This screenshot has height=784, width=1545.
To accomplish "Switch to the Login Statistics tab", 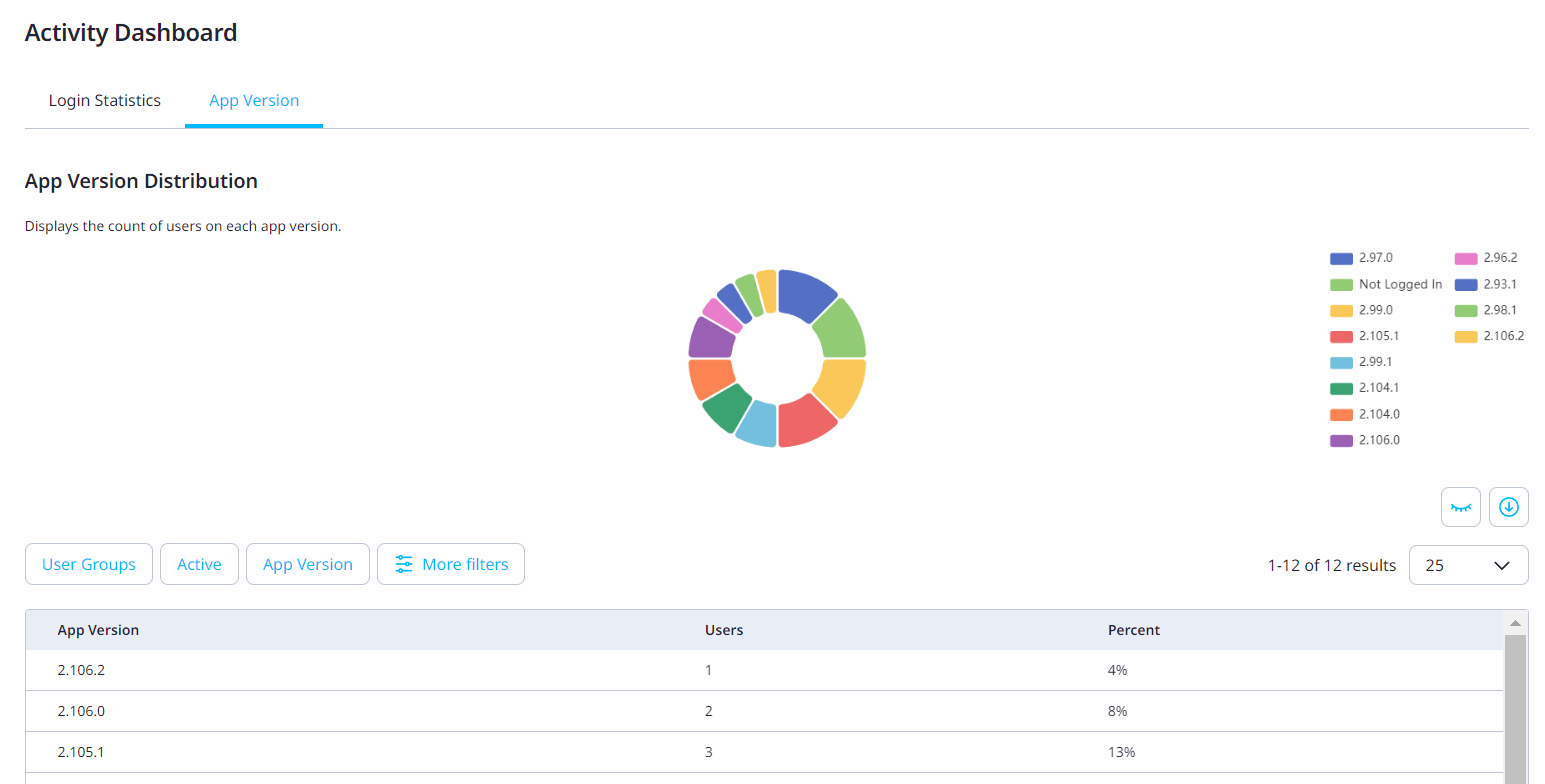I will [x=104, y=100].
